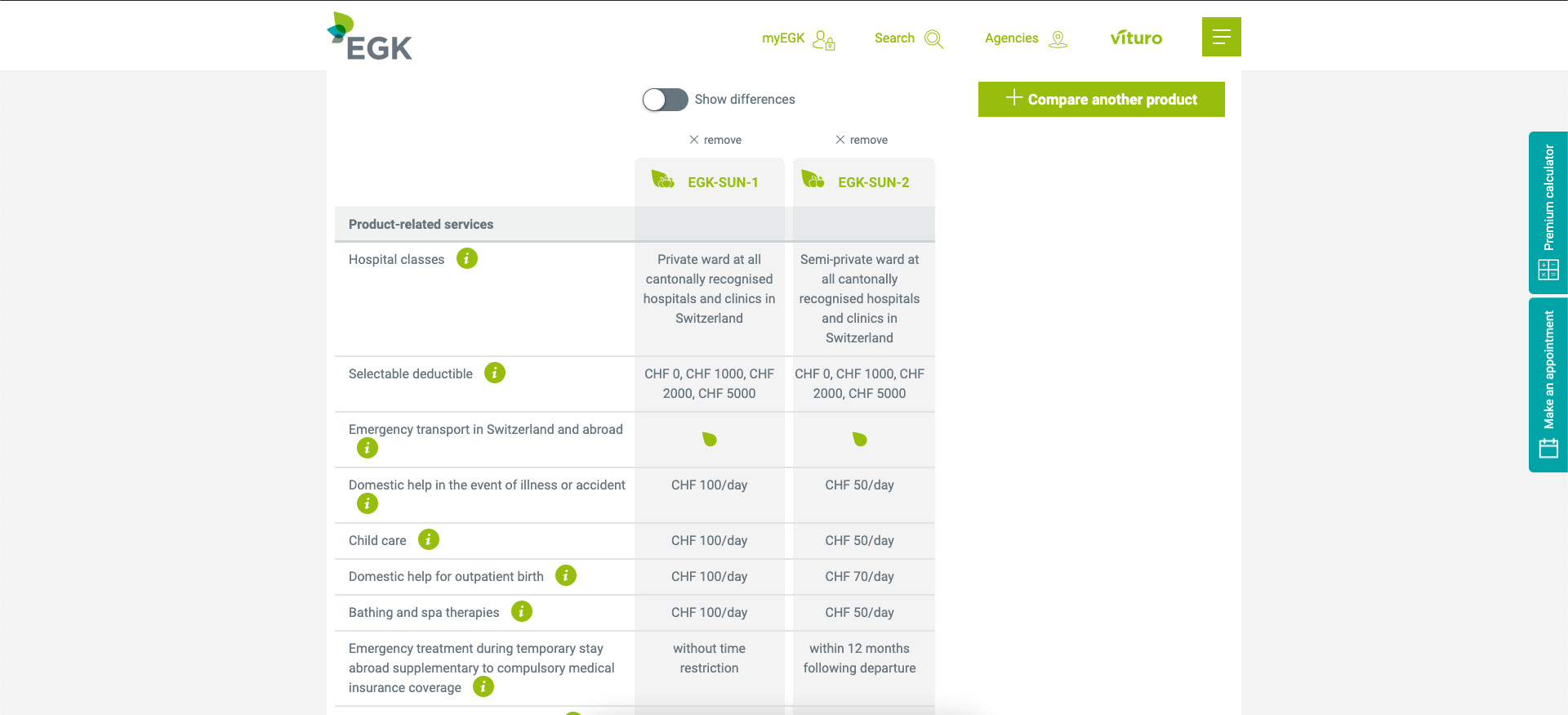
Task: Click the Selectable deductible row label
Action: [411, 373]
